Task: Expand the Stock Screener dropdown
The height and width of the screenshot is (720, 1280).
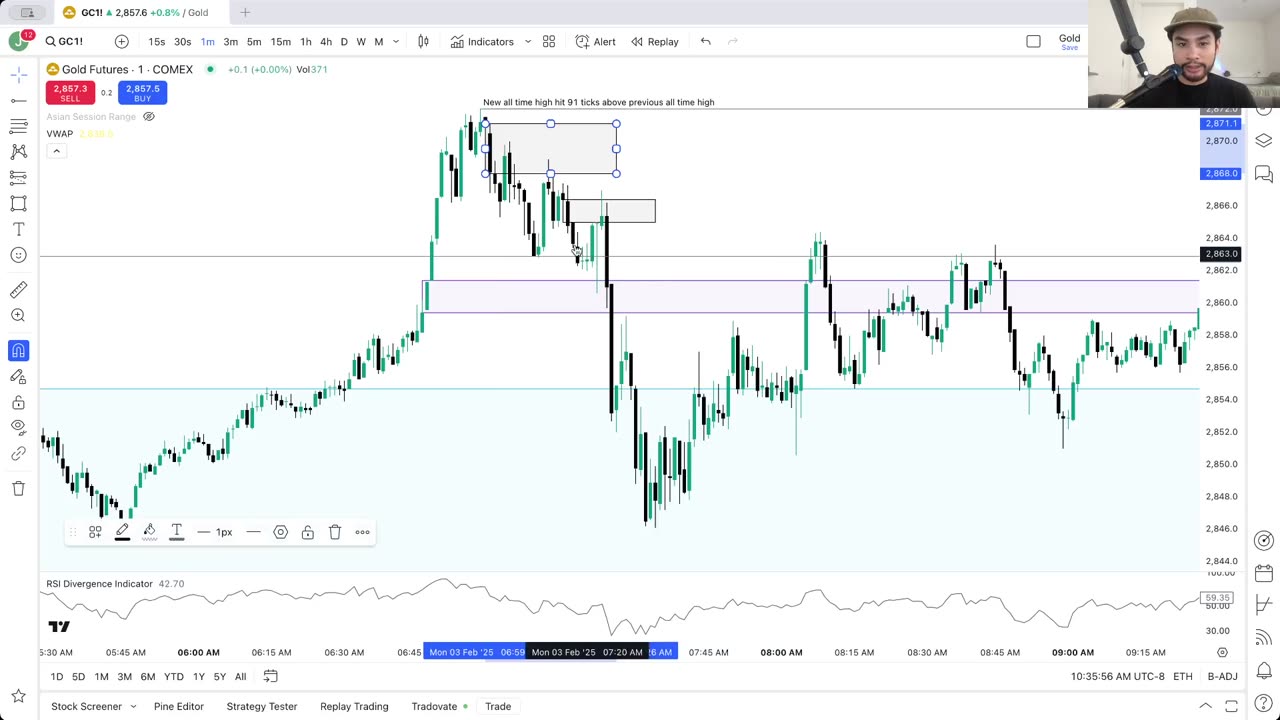Action: pyautogui.click(x=132, y=707)
